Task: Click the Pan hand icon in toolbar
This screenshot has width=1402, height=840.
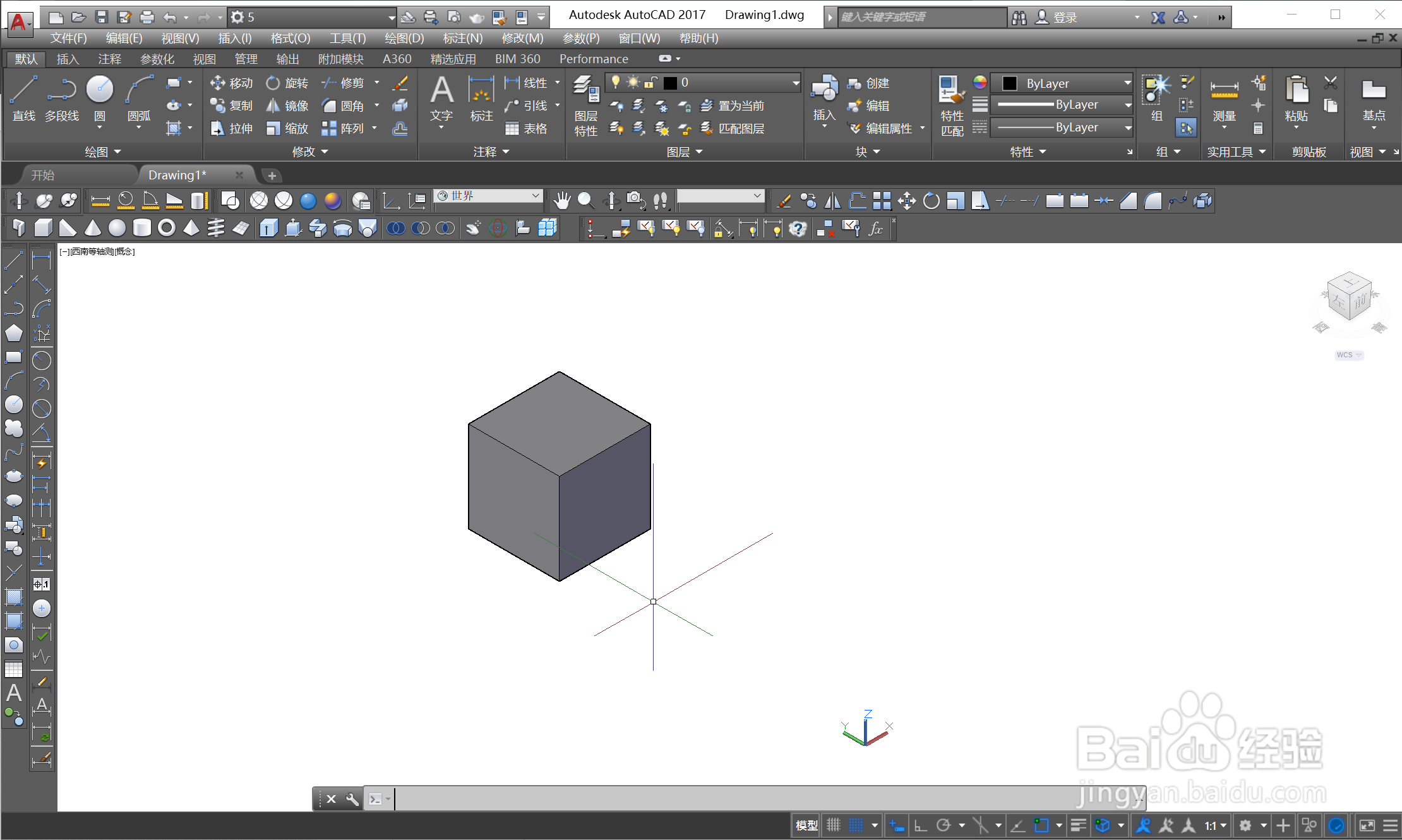Action: [x=561, y=201]
